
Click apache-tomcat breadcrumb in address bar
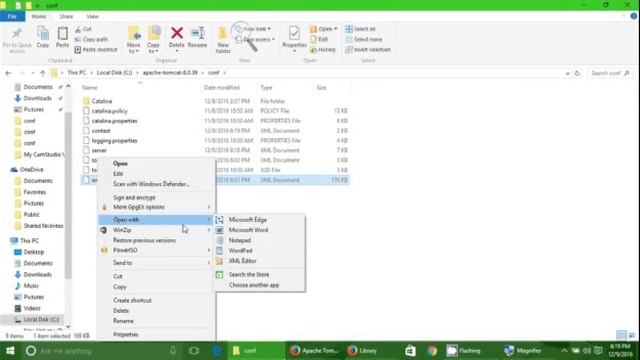tap(170, 73)
